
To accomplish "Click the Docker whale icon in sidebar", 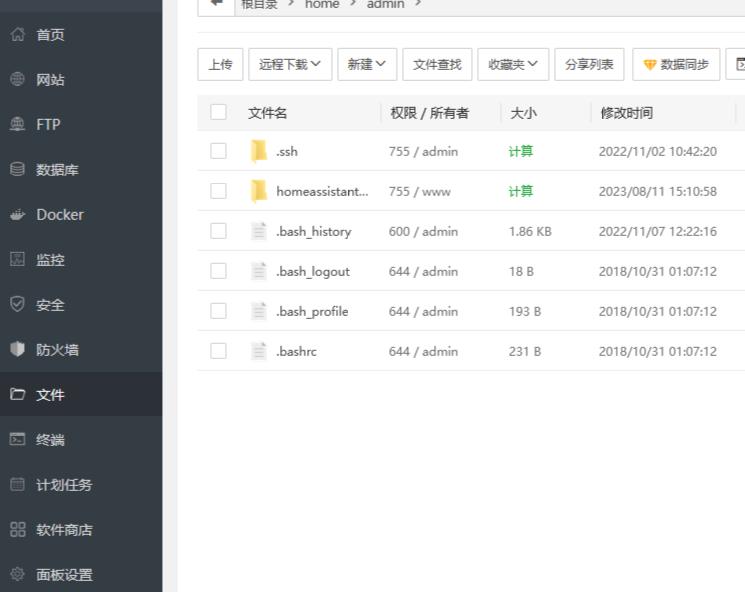I will (x=17, y=215).
